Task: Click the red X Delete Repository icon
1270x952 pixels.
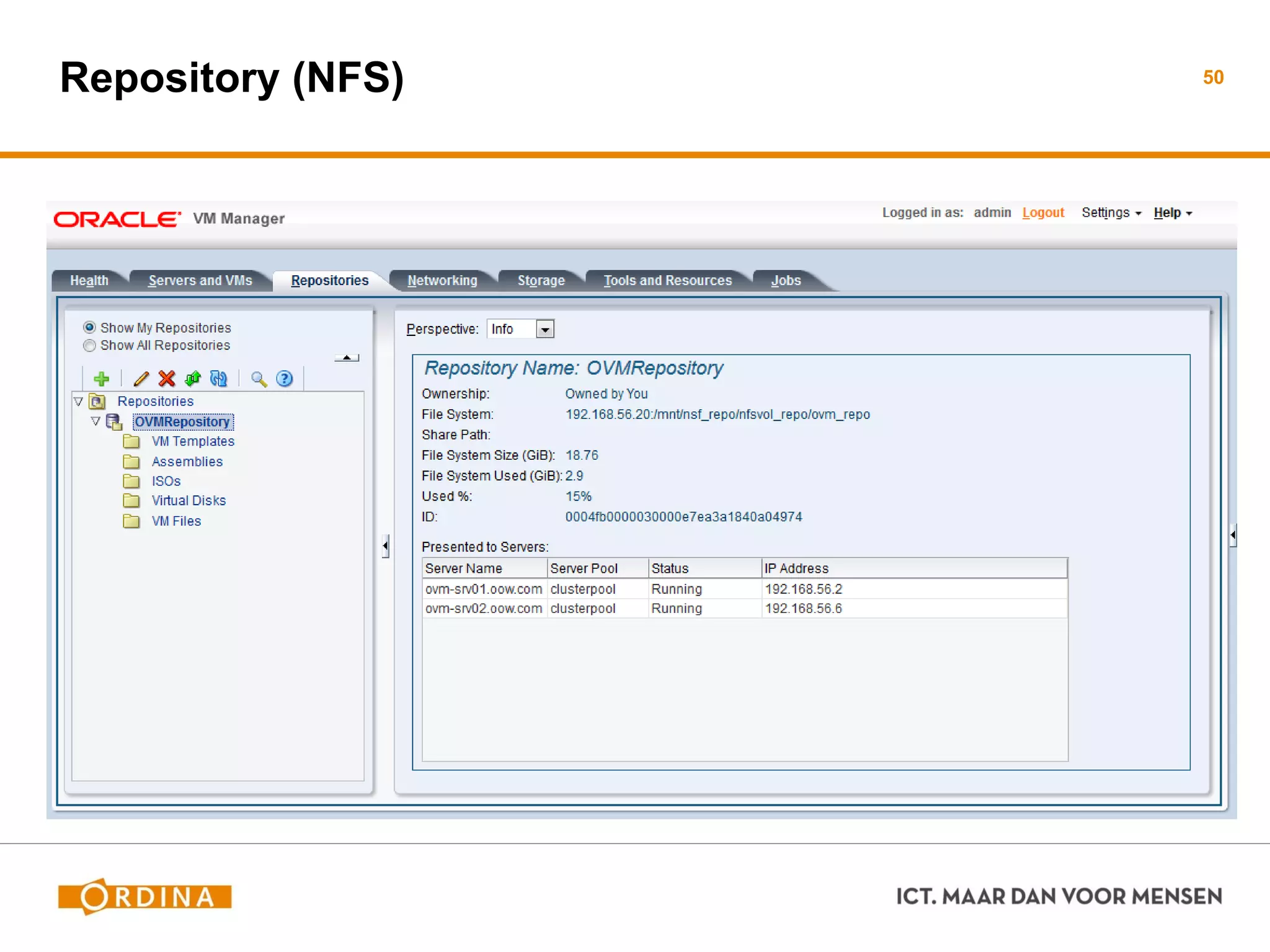Action: click(x=167, y=379)
